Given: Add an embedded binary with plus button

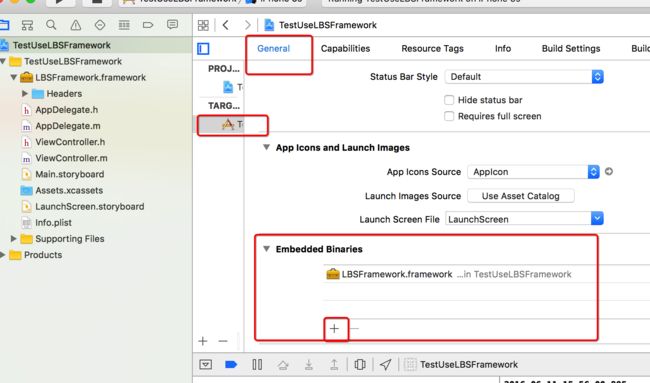Looking at the screenshot, I should 334,329.
